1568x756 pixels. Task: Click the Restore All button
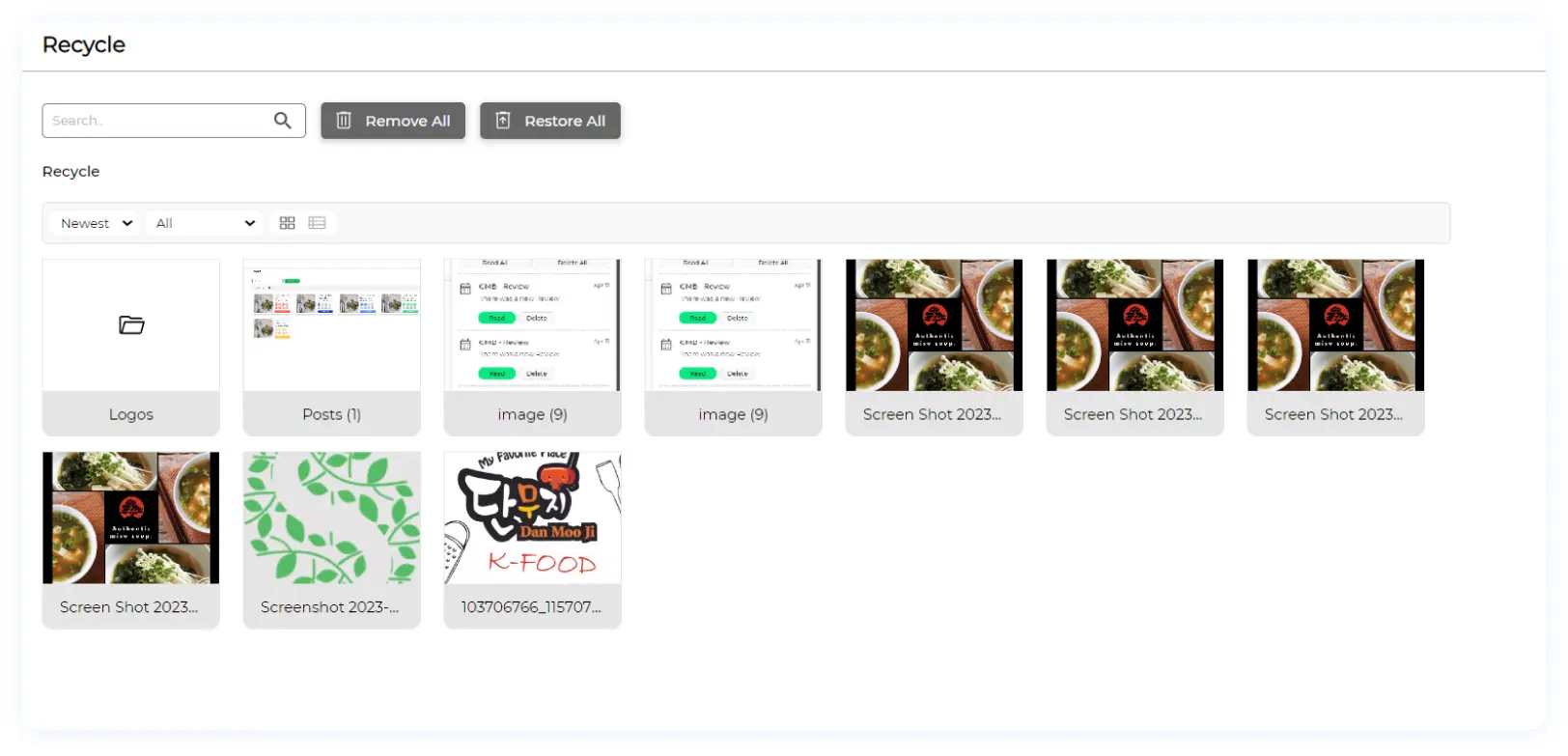tap(550, 121)
